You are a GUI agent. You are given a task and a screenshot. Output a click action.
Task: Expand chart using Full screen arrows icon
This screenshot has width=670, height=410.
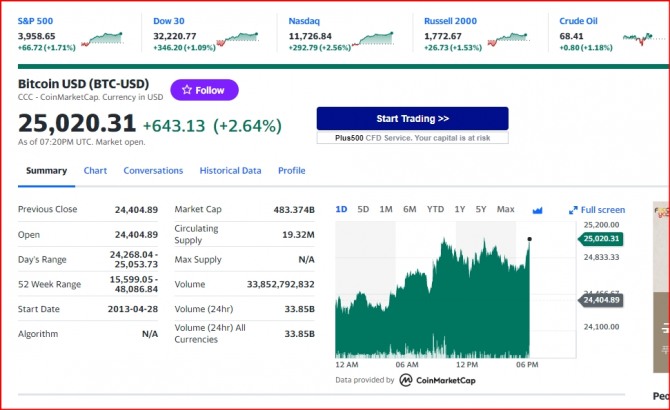[x=573, y=210]
